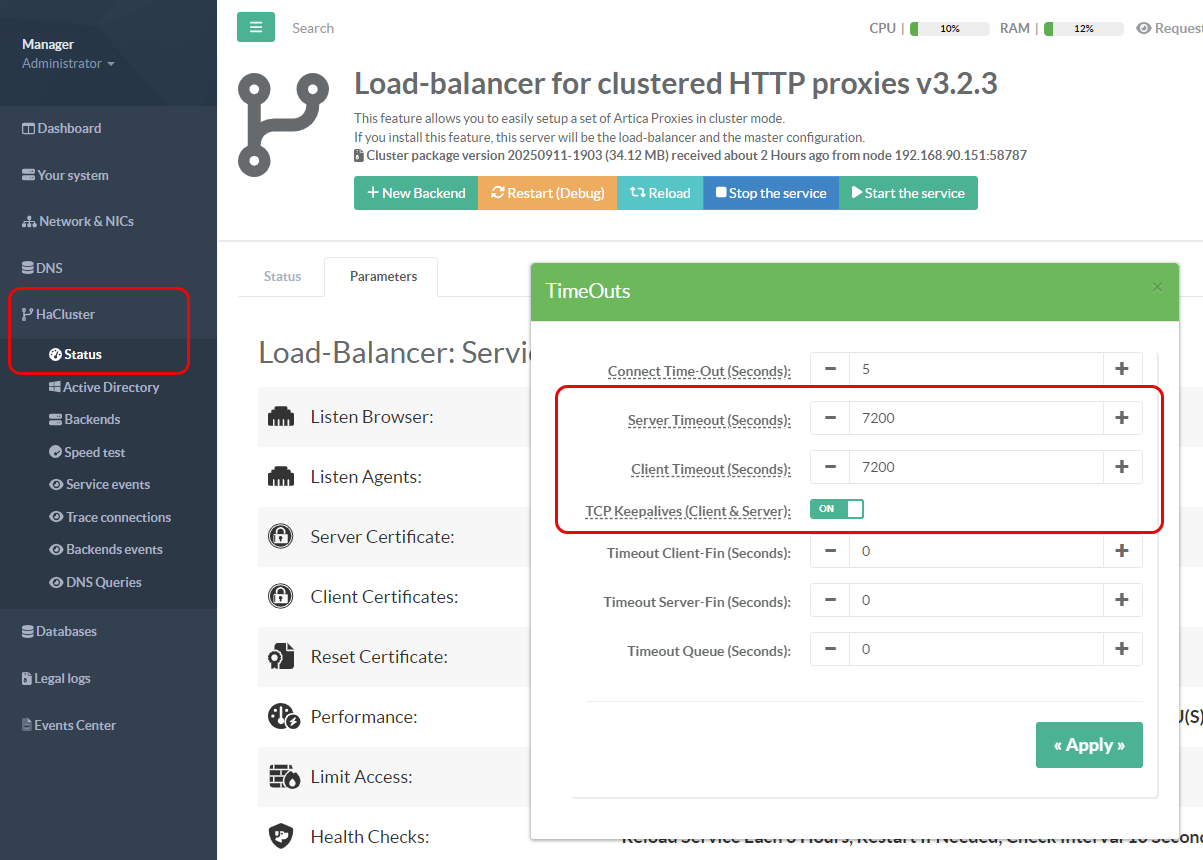Expand the Administrator account dropdown
Screen dimensions: 1203x860
tap(68, 64)
